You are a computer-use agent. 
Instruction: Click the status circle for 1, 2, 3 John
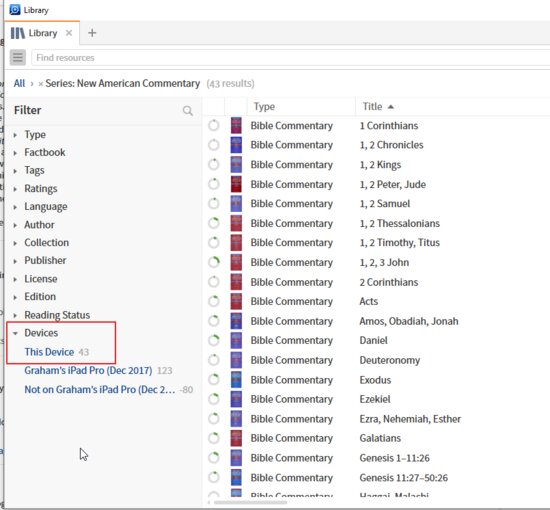tap(214, 262)
